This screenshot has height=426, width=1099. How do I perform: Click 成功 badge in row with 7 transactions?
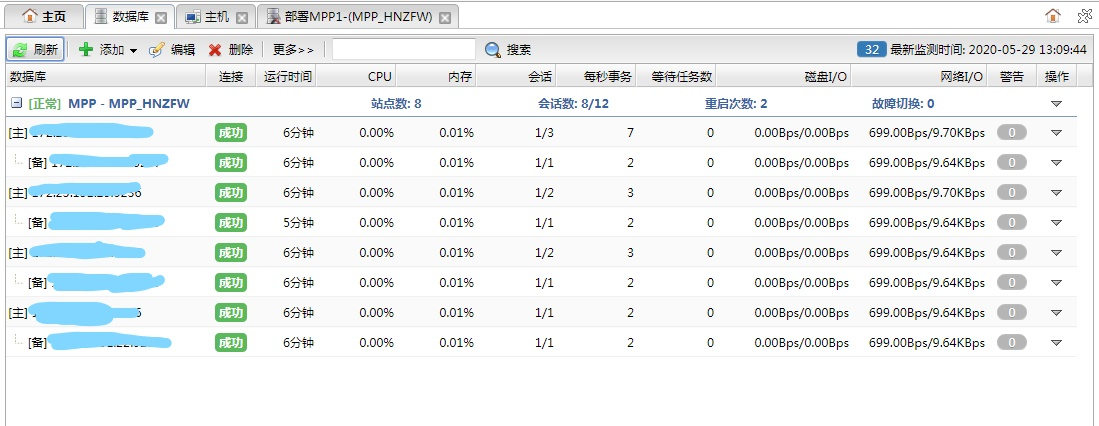231,132
